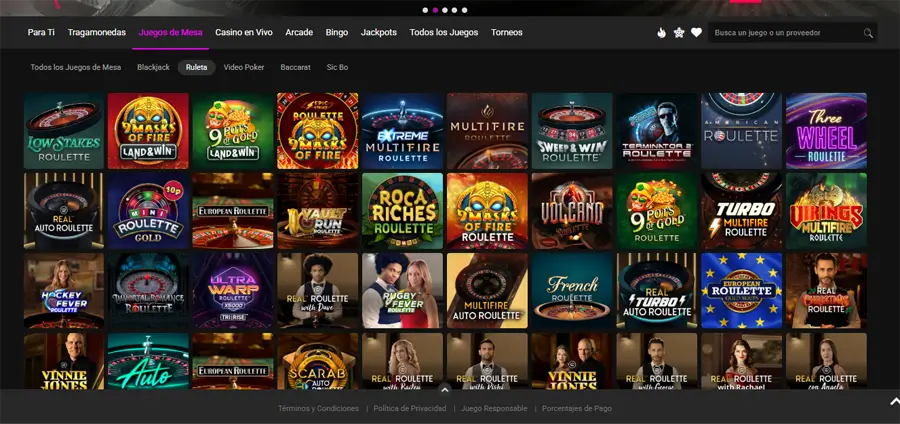This screenshot has width=900, height=424.
Task: Launch Roca Riches Roulette
Action: click(402, 211)
